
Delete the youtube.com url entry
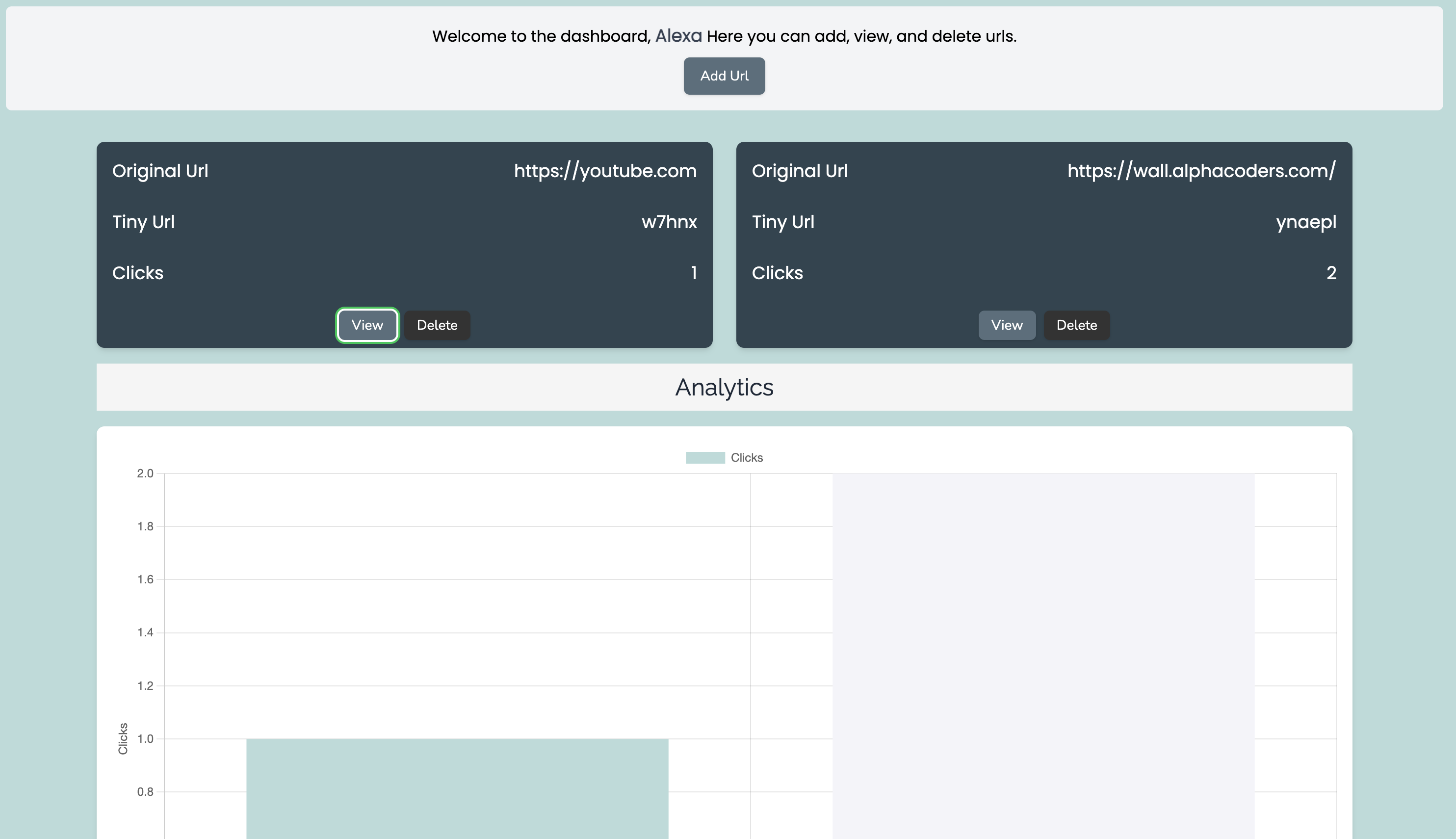[437, 325]
